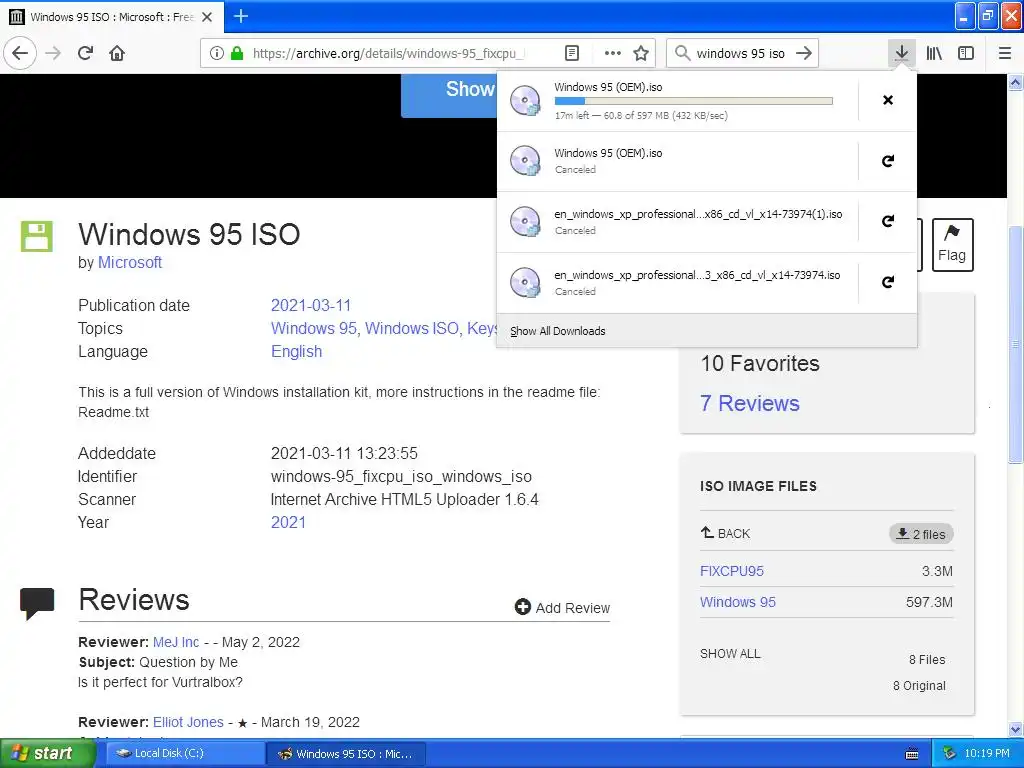The image size is (1024, 768).
Task: Click the green floppy disk software icon
Action: tap(37, 236)
